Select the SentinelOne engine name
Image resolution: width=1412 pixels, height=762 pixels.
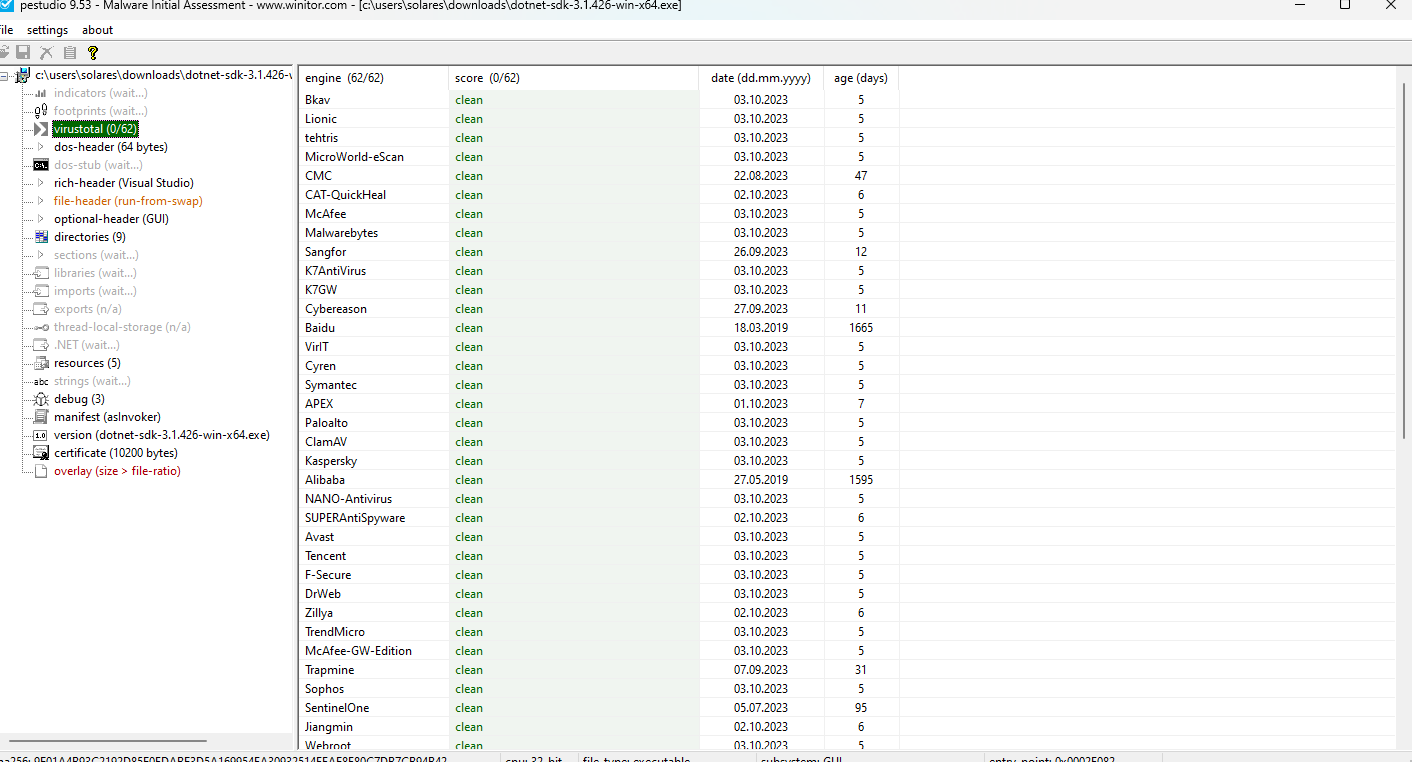pyautogui.click(x=337, y=708)
